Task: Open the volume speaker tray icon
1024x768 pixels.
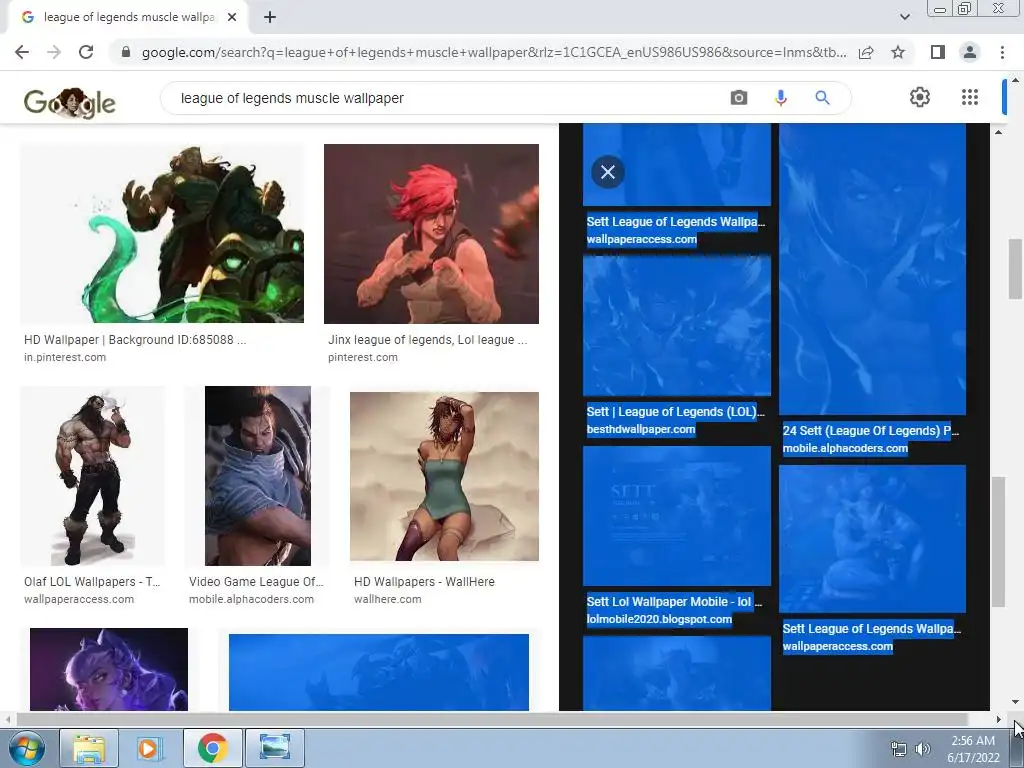Action: tap(923, 749)
